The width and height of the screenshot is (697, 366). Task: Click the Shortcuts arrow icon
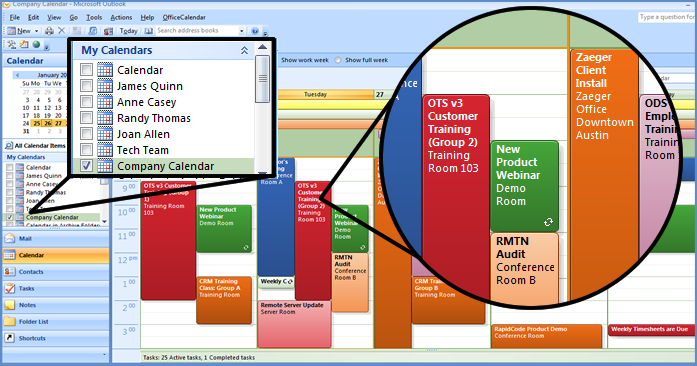tap(9, 338)
